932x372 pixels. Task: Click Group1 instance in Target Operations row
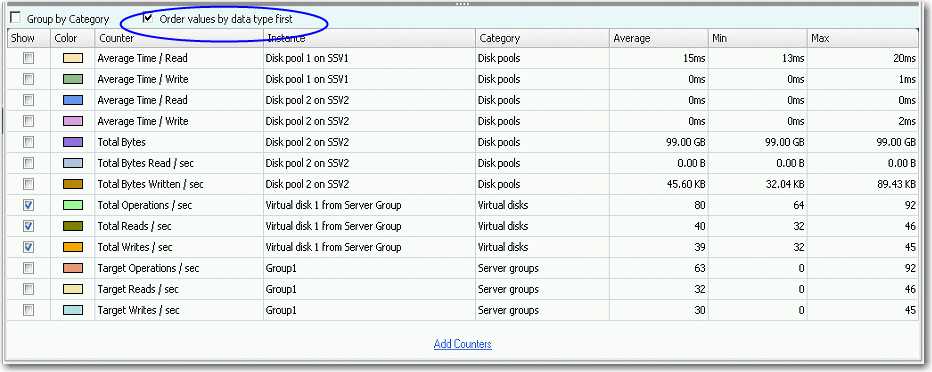click(x=281, y=269)
